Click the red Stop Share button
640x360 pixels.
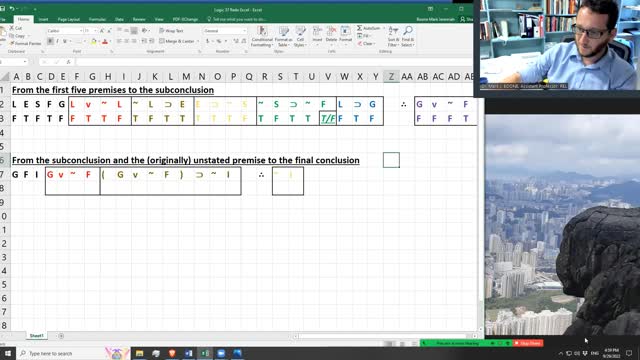click(528, 343)
